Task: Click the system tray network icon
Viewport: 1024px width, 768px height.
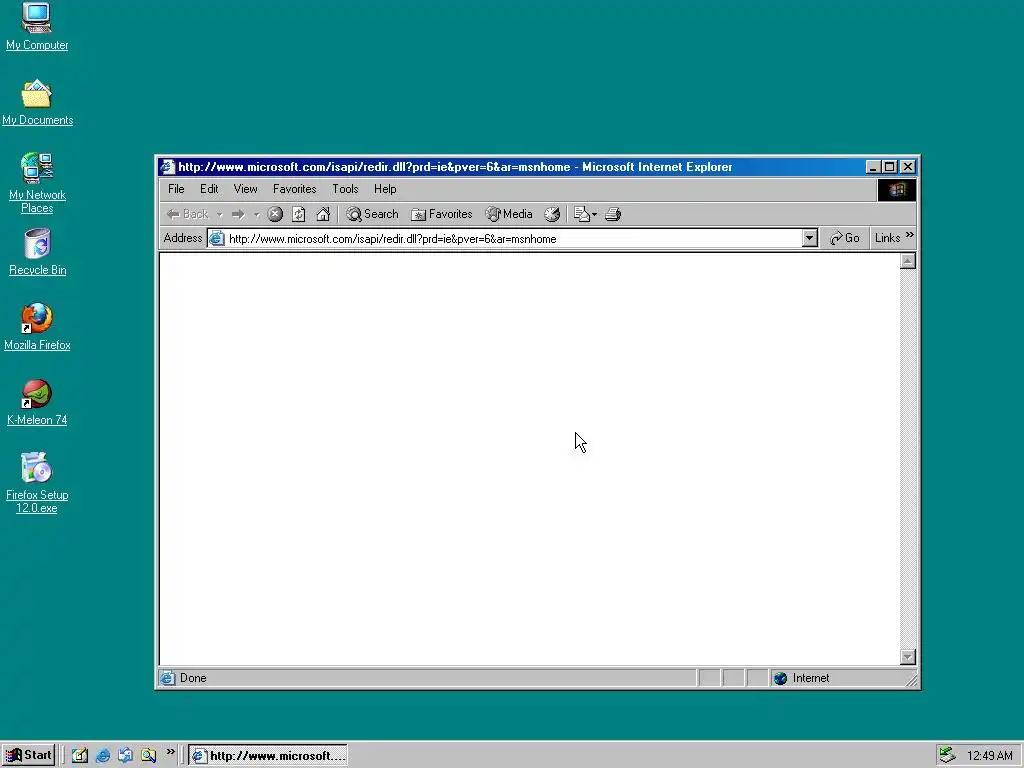Action: (x=947, y=756)
